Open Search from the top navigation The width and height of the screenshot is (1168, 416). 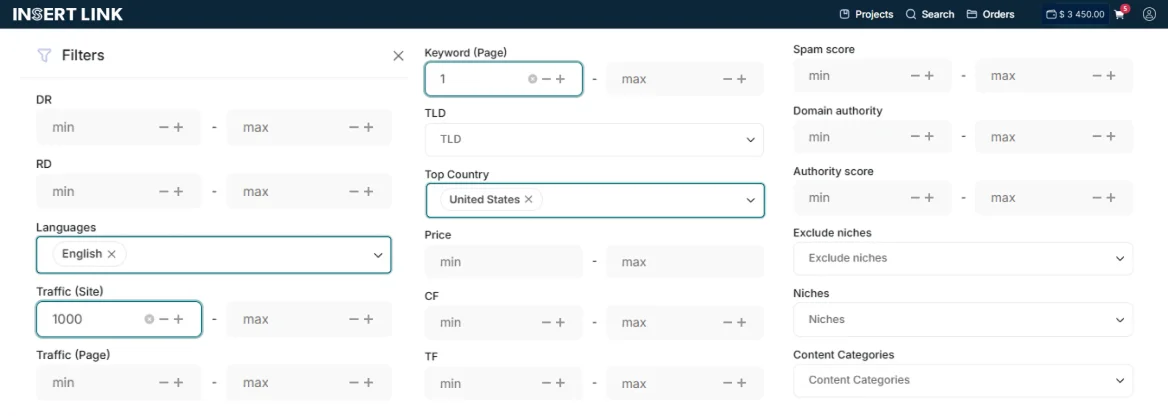pyautogui.click(x=929, y=14)
